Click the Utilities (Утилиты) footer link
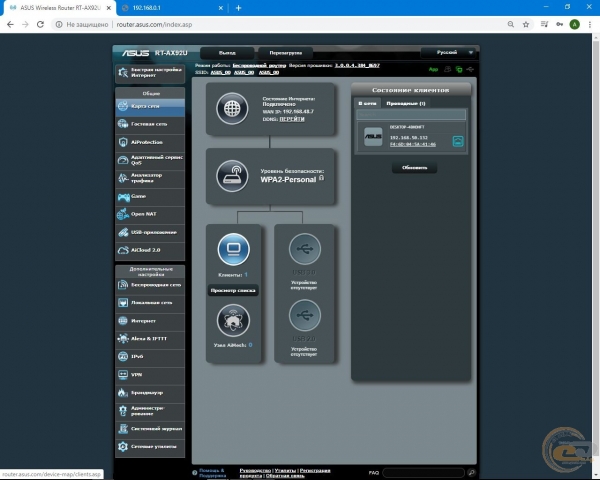Image resolution: width=600 pixels, height=480 pixels. pyautogui.click(x=285, y=470)
